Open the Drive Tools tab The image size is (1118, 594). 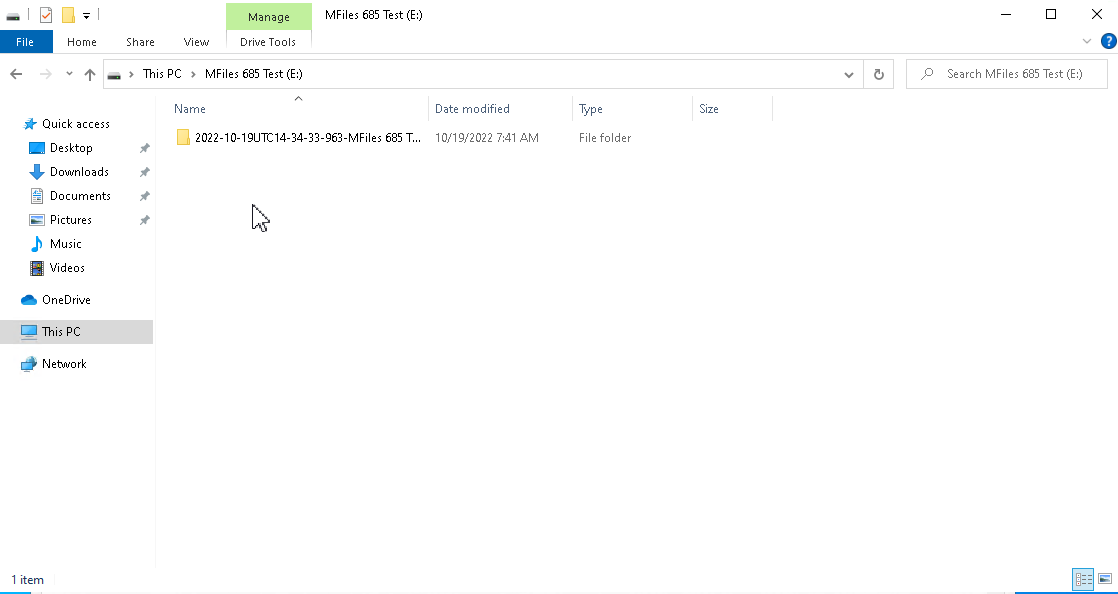pyautogui.click(x=268, y=42)
